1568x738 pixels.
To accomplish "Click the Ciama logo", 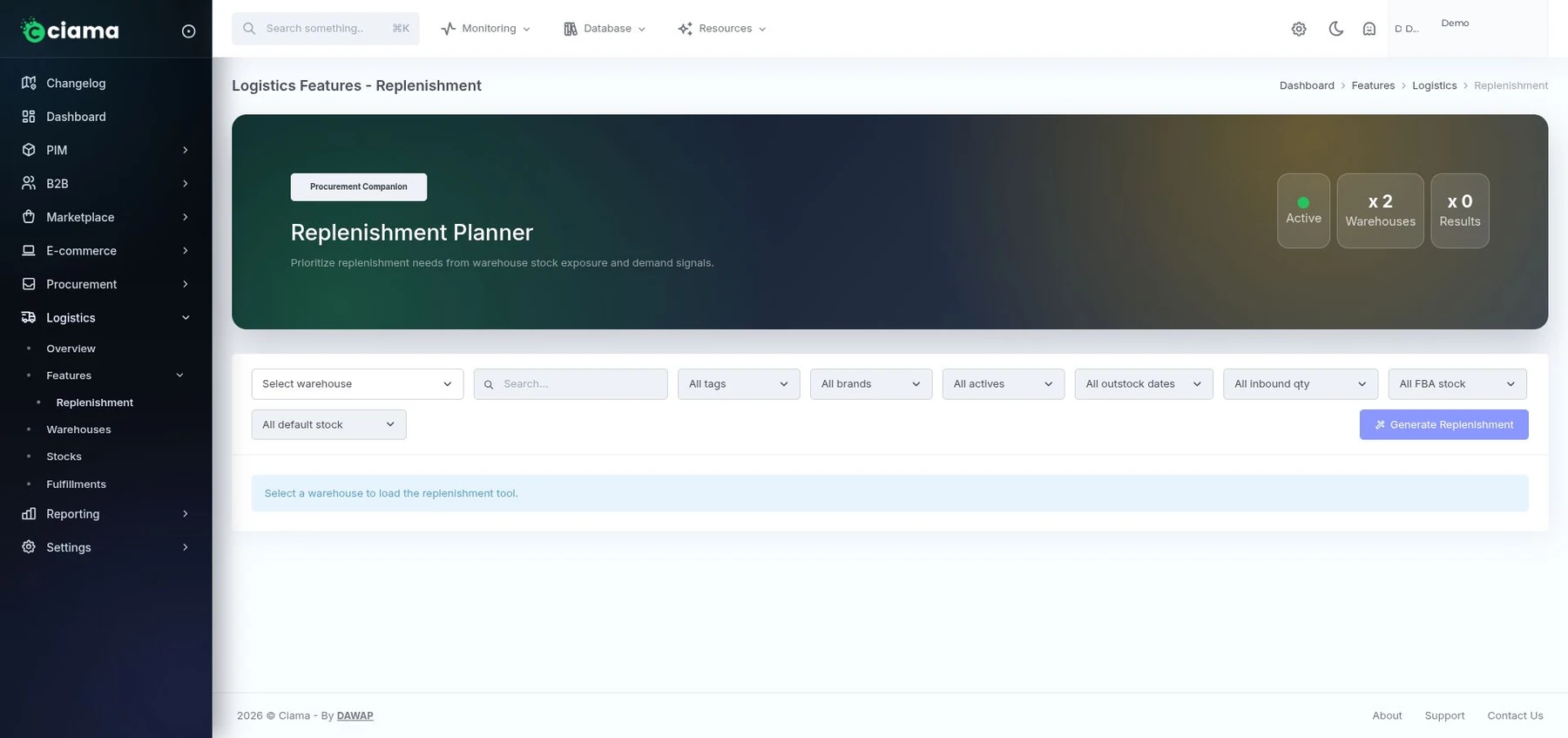I will coord(70,30).
